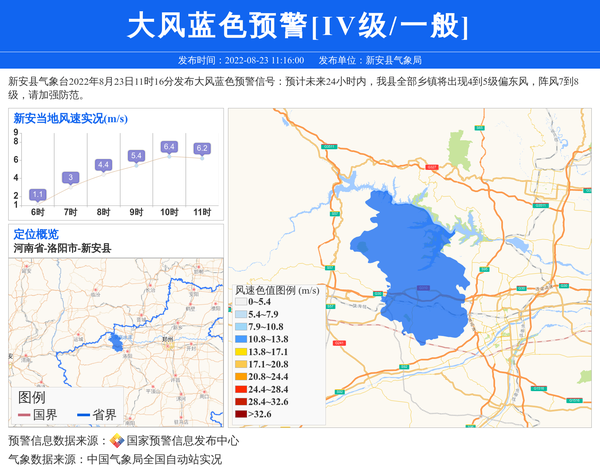Click the 6.2 data label at 11时
This screenshot has height=471, width=600.
202,149
